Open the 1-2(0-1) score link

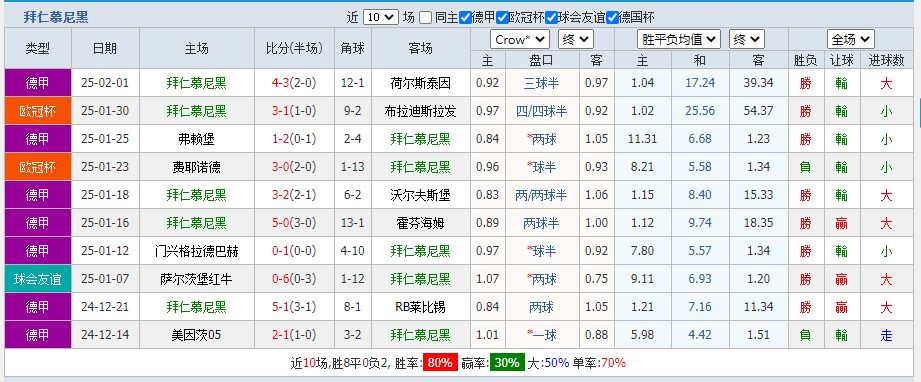point(294,139)
